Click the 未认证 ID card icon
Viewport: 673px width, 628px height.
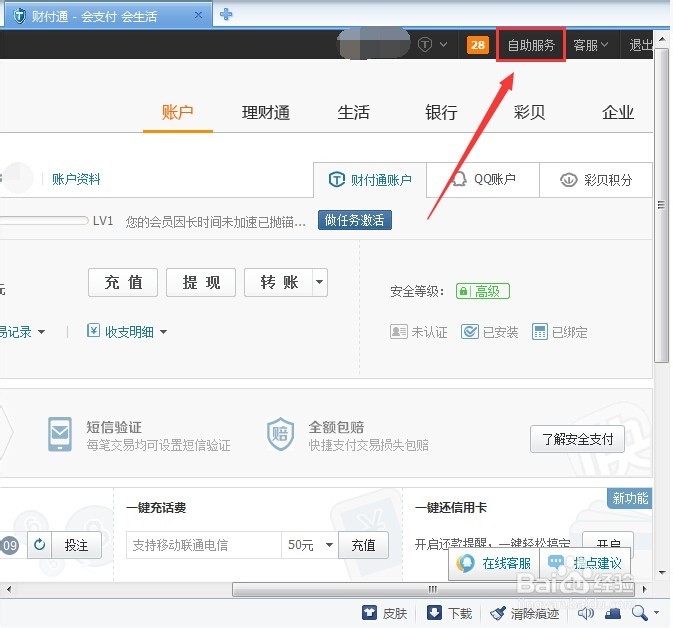tap(399, 332)
